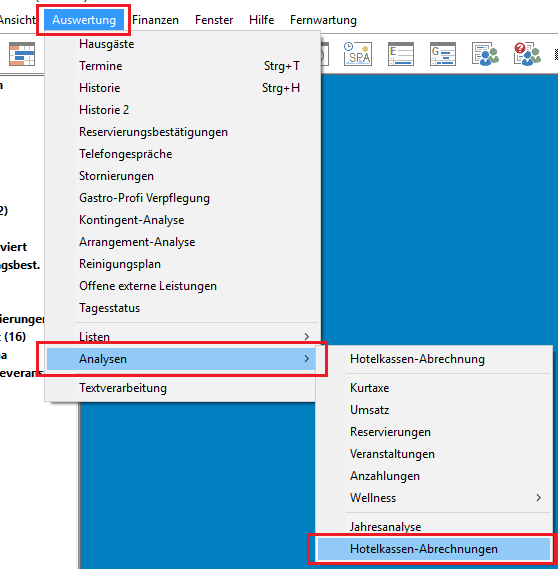This screenshot has height=569, width=558.
Task: Open the Auswertung menu
Action: 84,20
